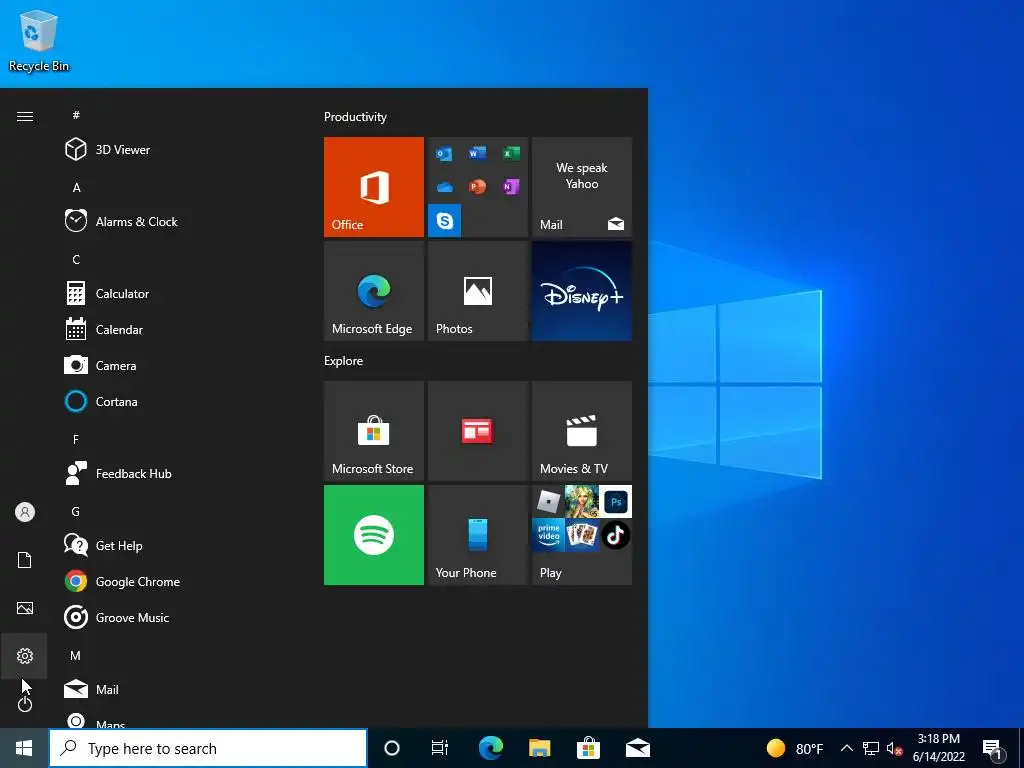The width and height of the screenshot is (1024, 768).
Task: Click the Windows Start button
Action: click(24, 748)
